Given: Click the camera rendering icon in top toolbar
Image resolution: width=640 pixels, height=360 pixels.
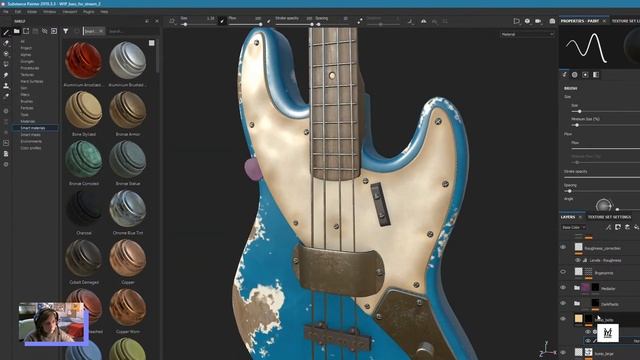Looking at the screenshot, I should point(538,21).
